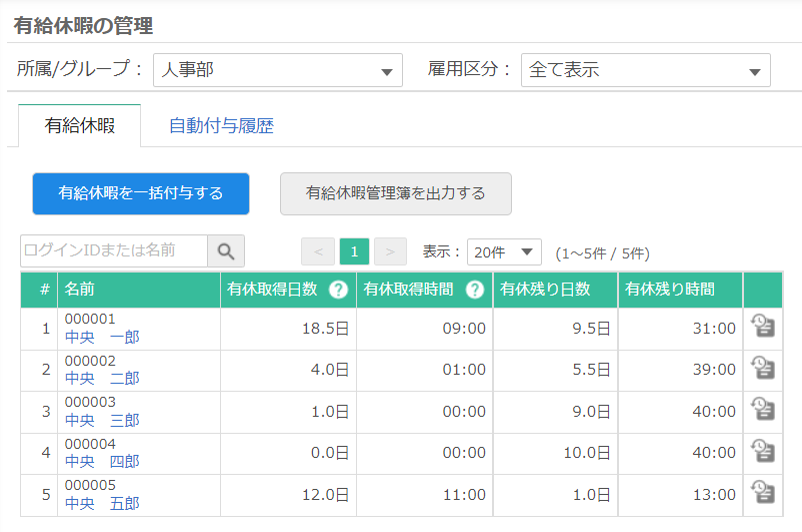Open the 雇用区分 dropdown showing 全て表示

[645, 70]
